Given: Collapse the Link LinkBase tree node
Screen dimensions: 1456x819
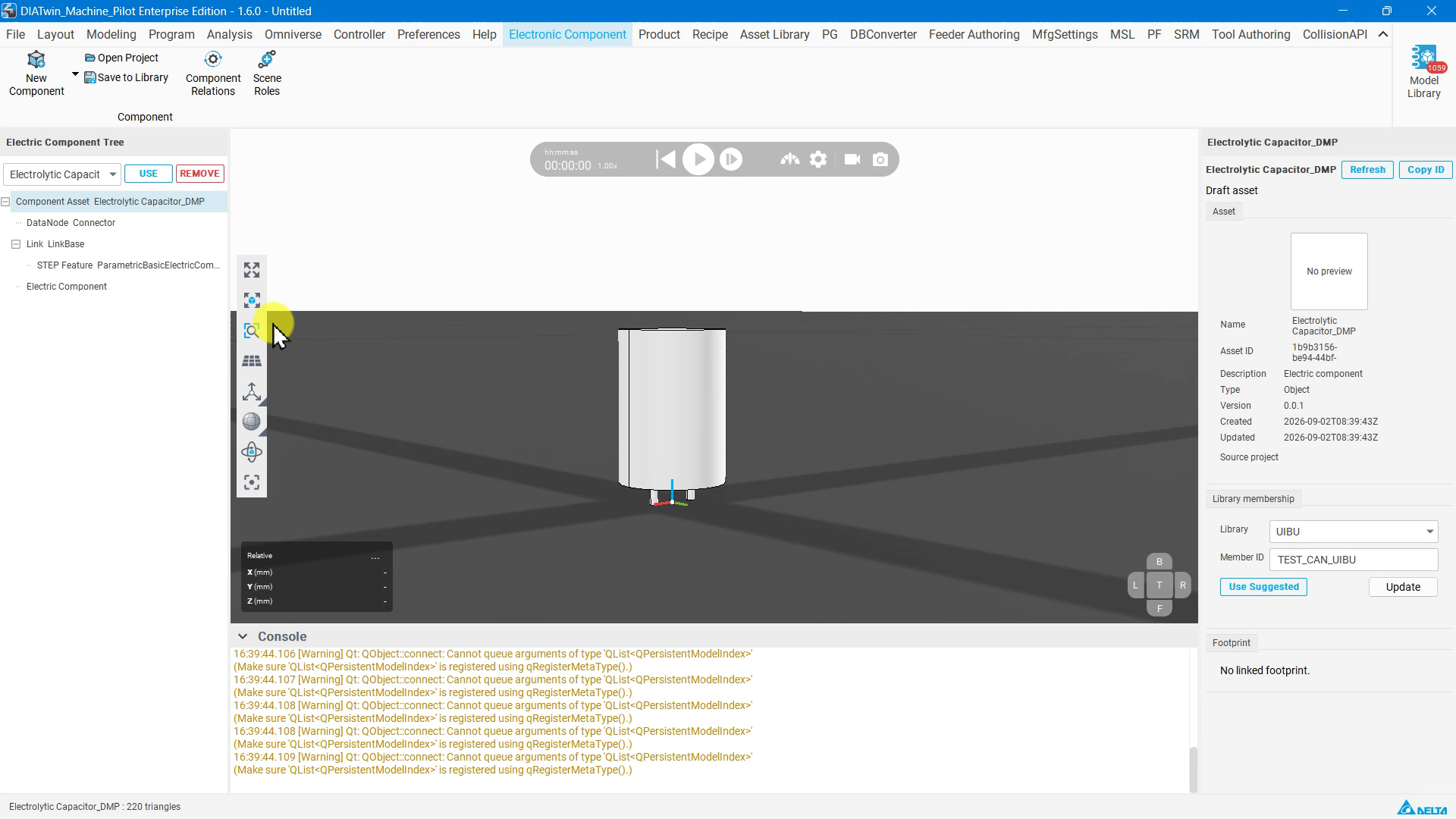Looking at the screenshot, I should point(16,244).
